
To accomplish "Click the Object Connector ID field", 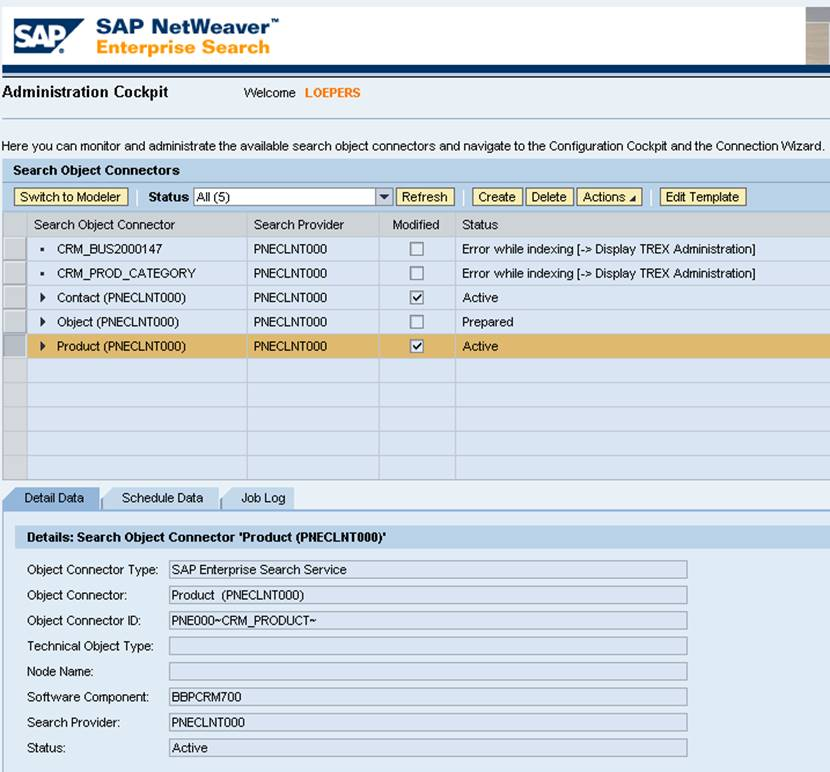I will [427, 620].
